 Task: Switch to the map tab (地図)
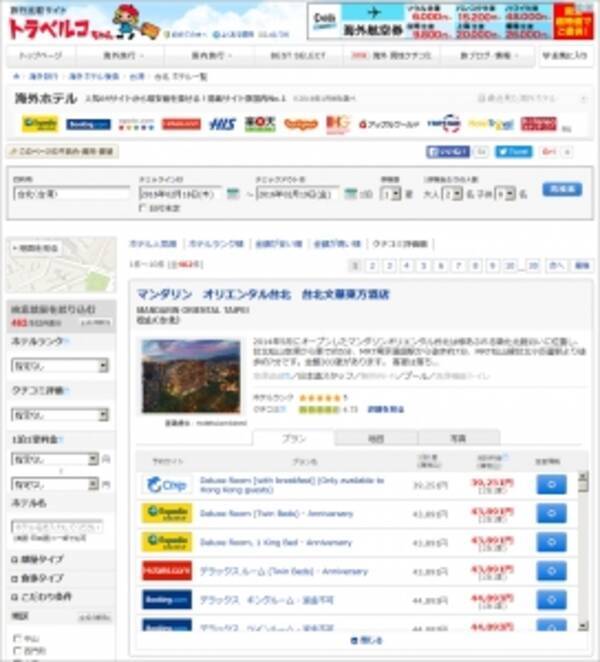point(376,438)
